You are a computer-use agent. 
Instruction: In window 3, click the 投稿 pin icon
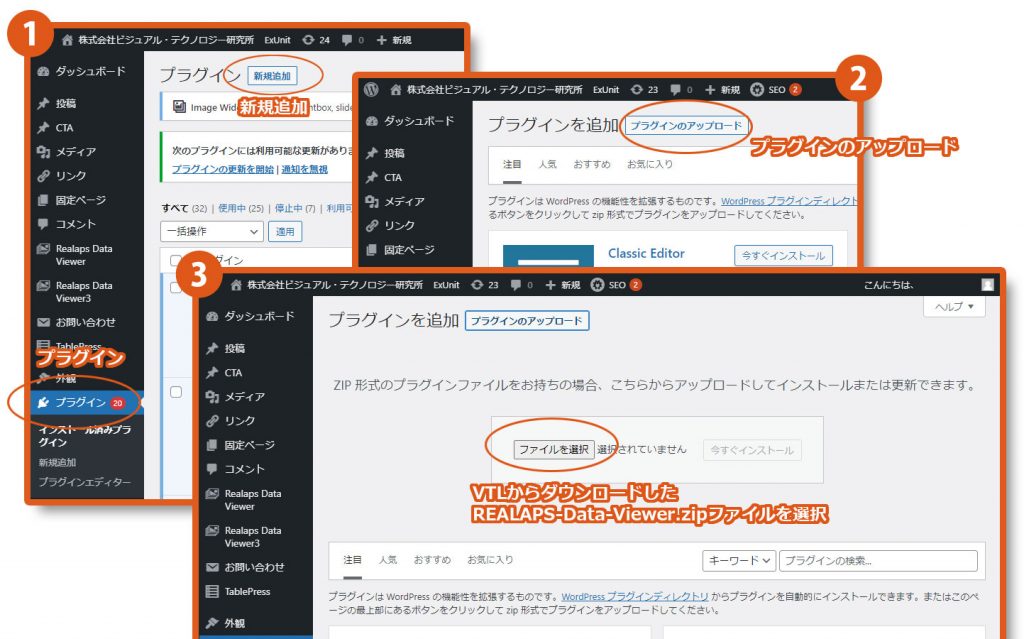tap(212, 348)
